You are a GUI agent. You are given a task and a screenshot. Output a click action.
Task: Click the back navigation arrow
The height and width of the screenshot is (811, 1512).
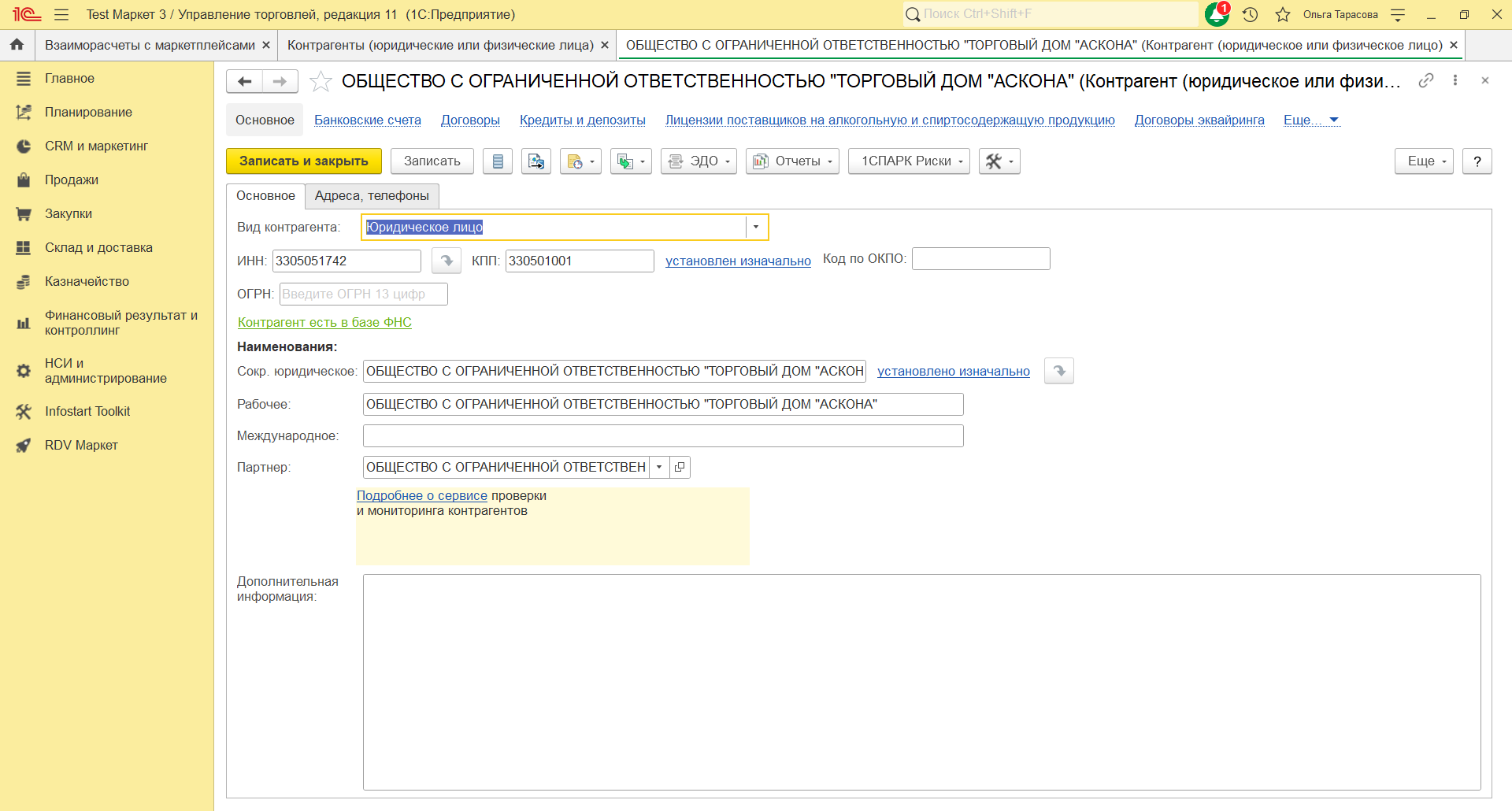[244, 81]
